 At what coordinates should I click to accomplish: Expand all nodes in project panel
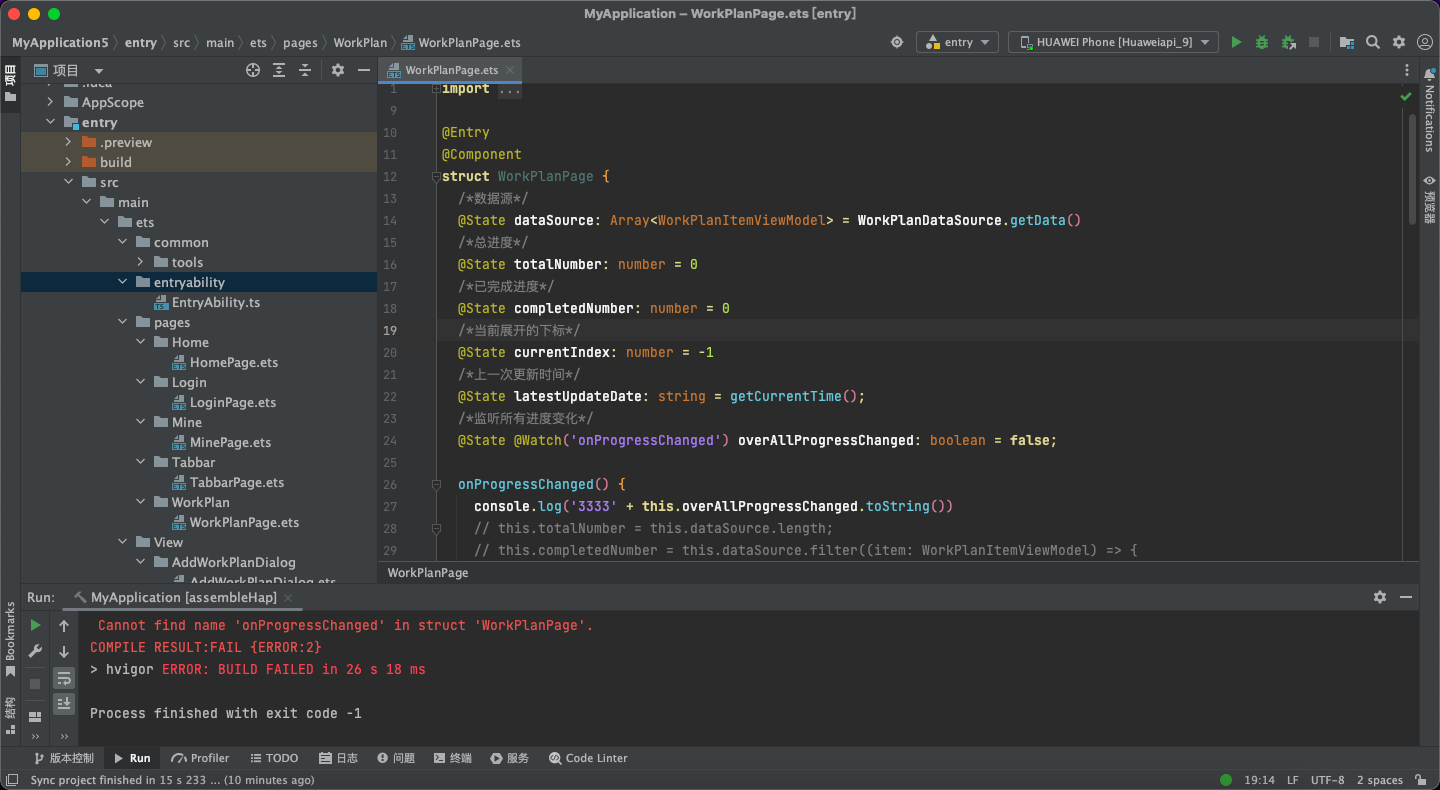pos(279,70)
